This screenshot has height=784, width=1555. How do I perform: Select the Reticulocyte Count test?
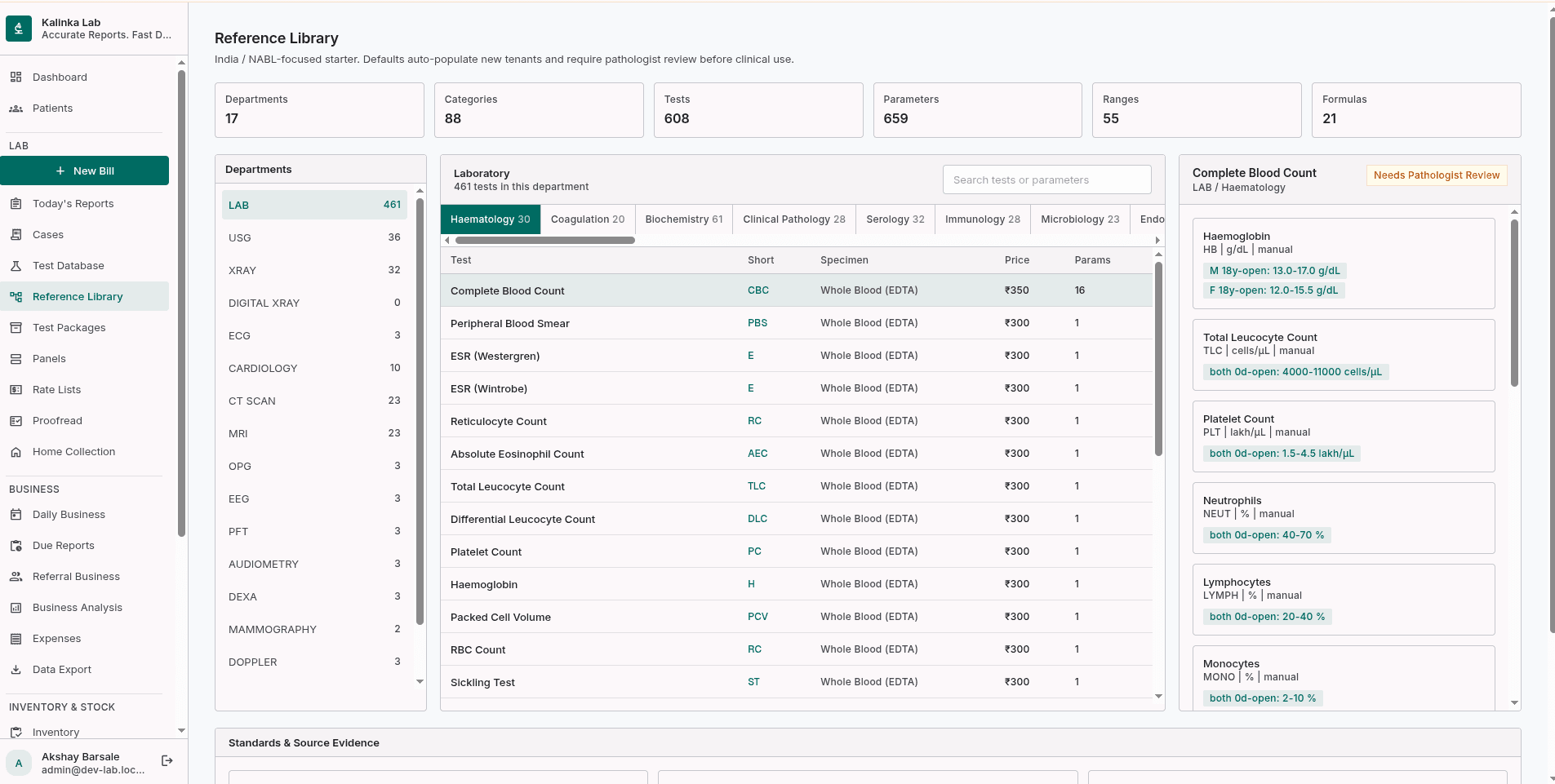[797, 421]
